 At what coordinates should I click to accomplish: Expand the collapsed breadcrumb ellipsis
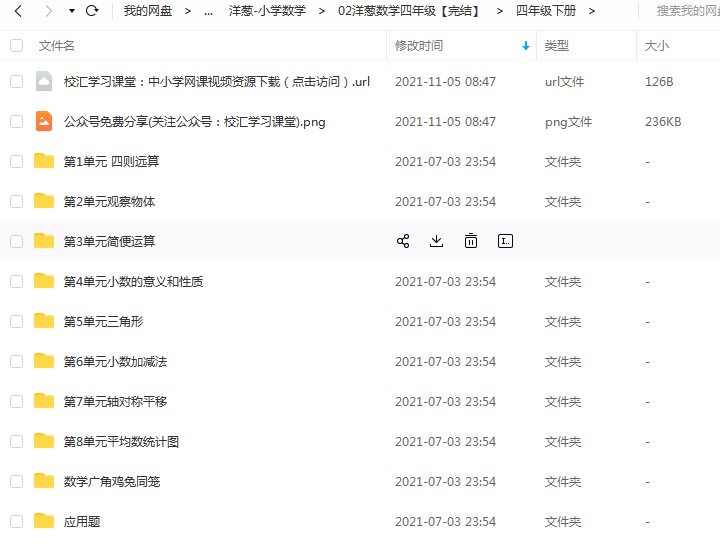pos(208,11)
